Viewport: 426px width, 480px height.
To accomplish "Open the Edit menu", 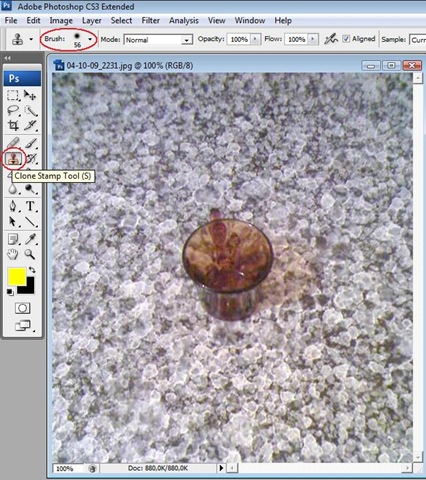I will pyautogui.click(x=33, y=21).
